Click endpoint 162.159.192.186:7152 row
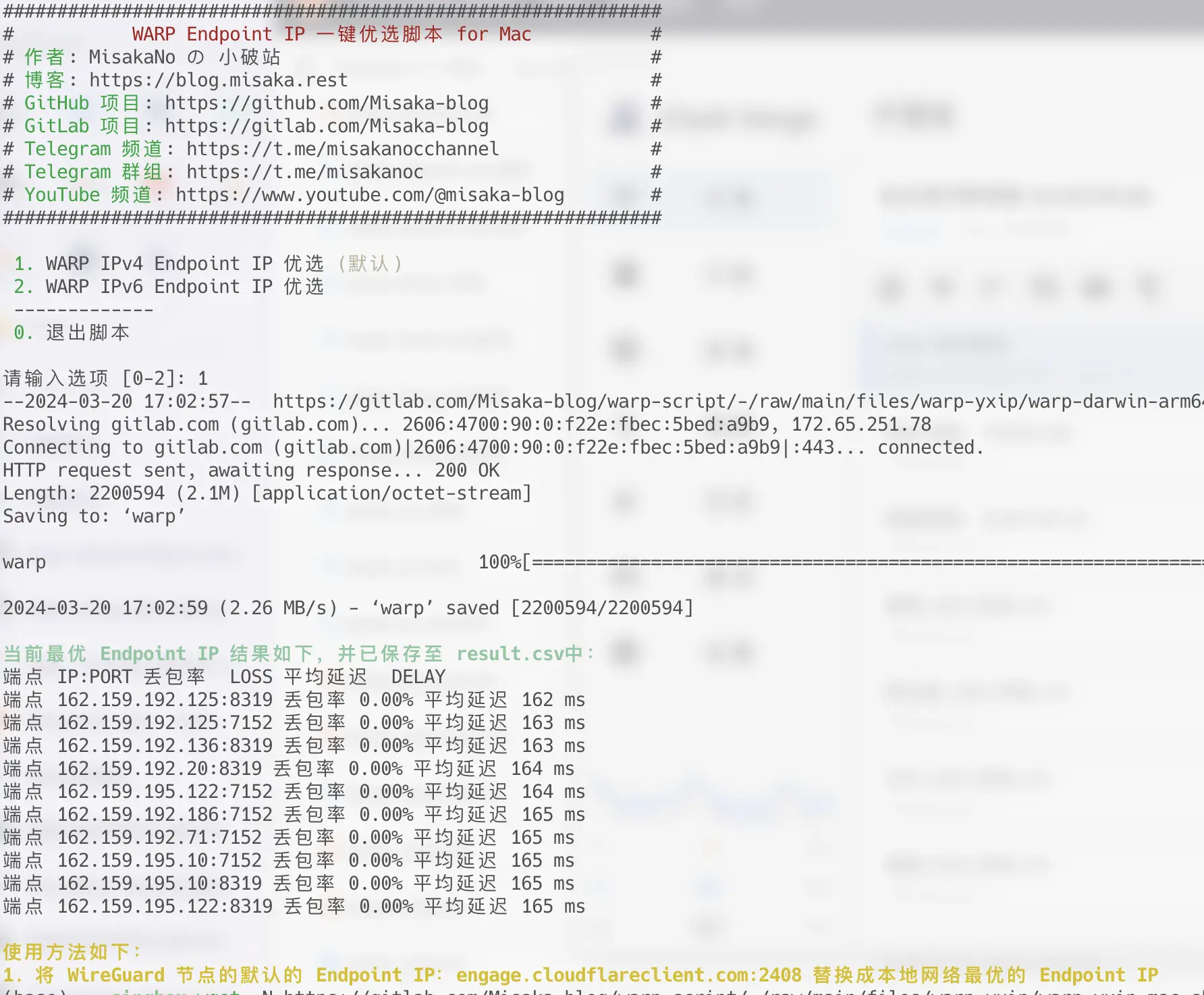Viewport: 1204px width, 995px height. (165, 815)
